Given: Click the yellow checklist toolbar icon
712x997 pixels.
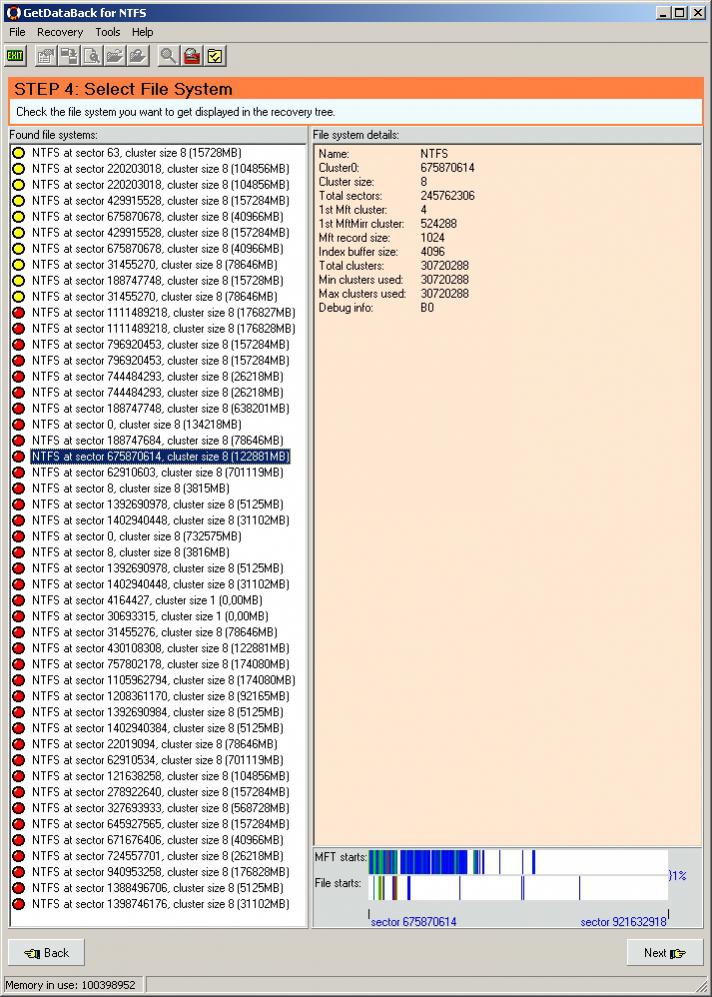Looking at the screenshot, I should (x=216, y=56).
